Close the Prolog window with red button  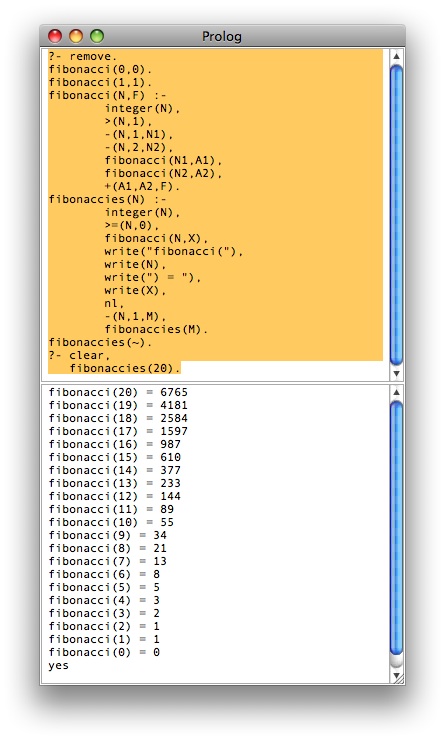coord(55,36)
